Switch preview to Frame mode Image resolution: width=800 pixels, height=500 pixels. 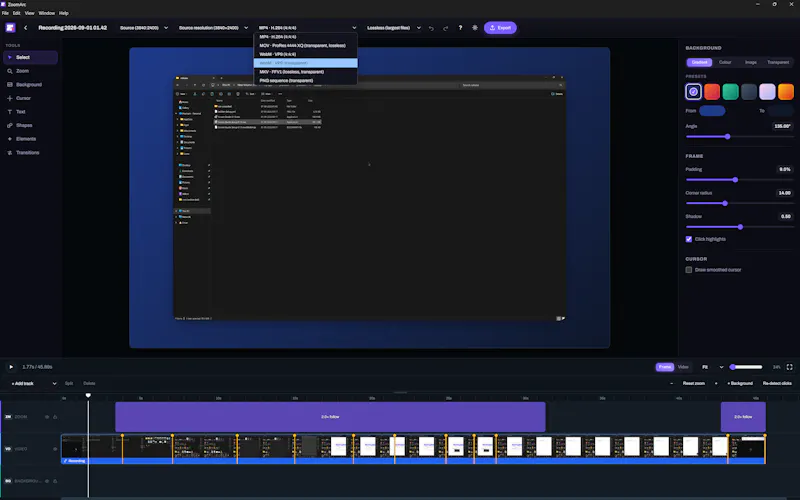(x=665, y=367)
